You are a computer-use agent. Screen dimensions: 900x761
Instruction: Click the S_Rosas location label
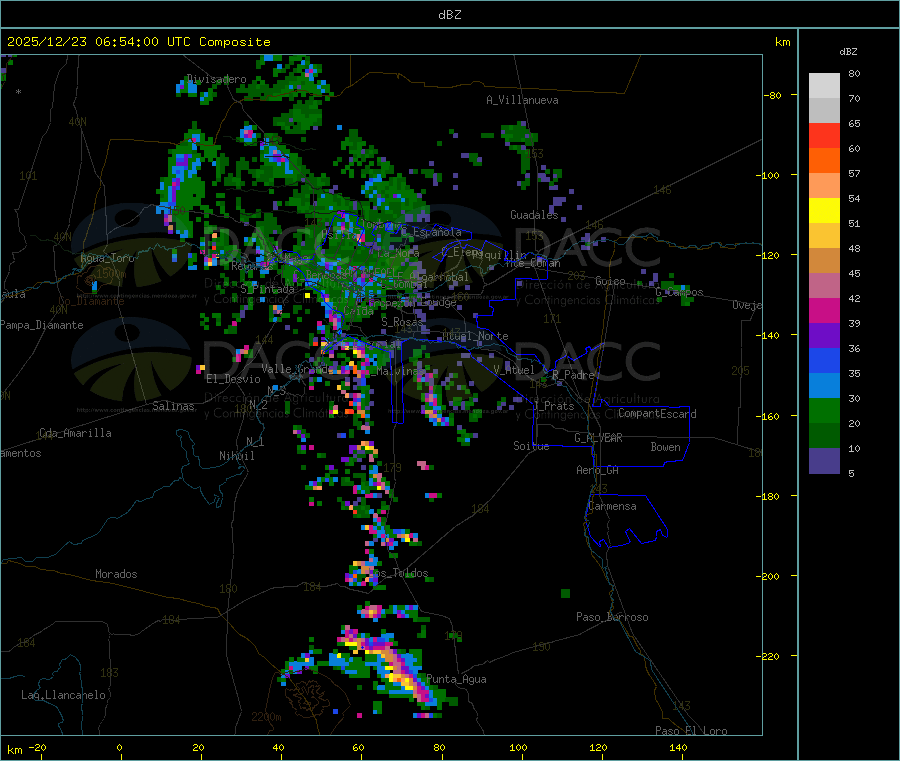point(402,322)
